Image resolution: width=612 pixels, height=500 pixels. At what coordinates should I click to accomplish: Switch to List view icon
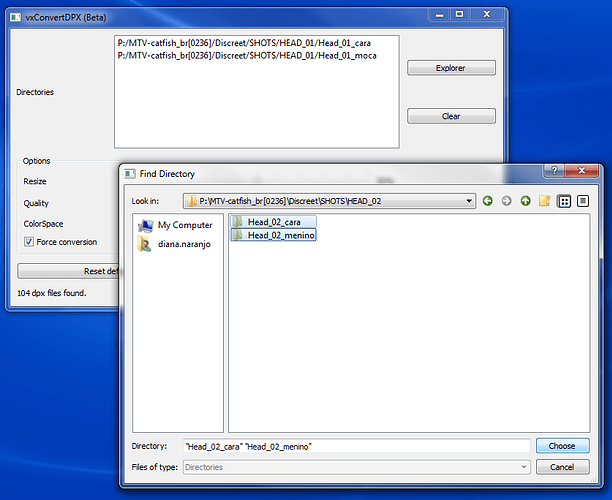click(564, 201)
